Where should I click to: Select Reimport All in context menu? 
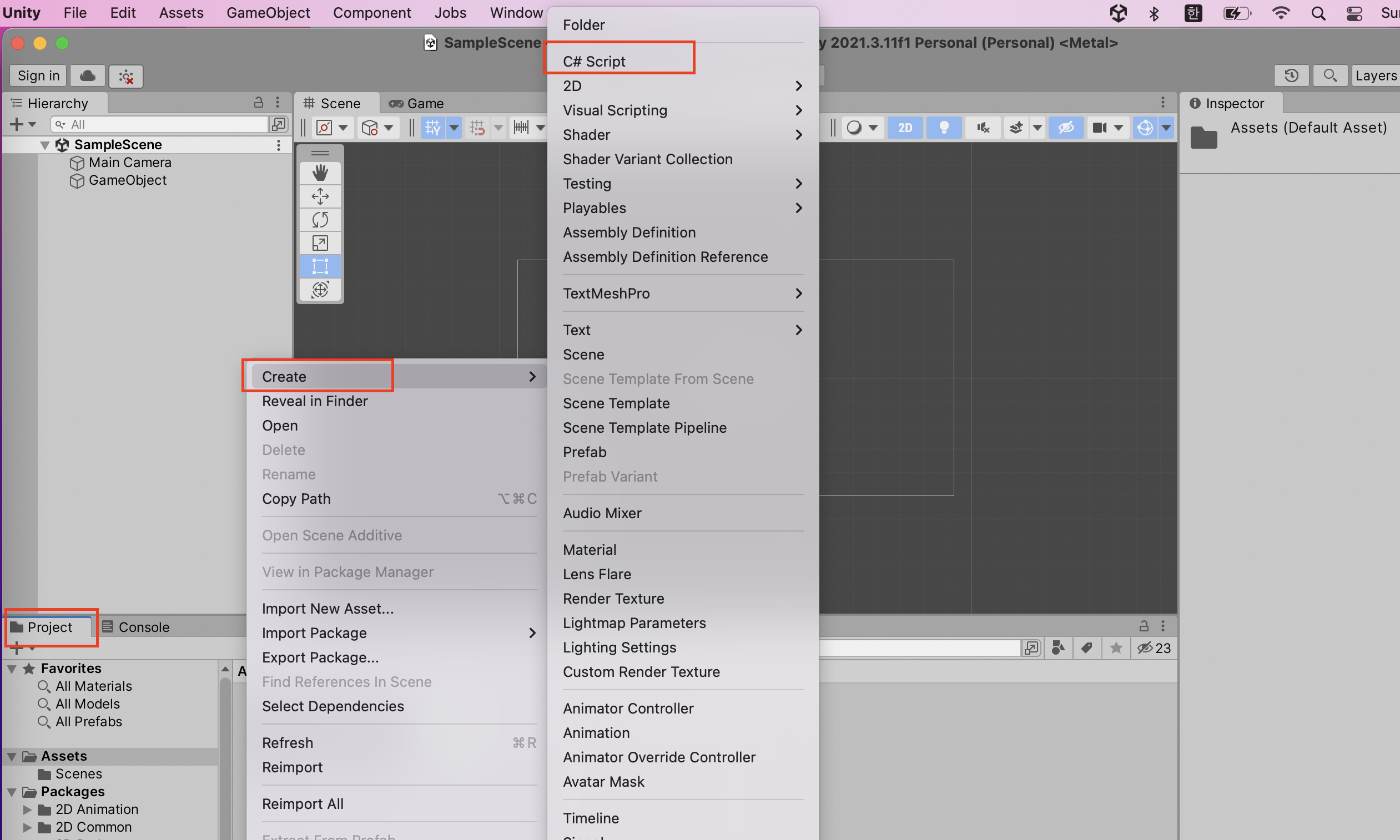396,804
